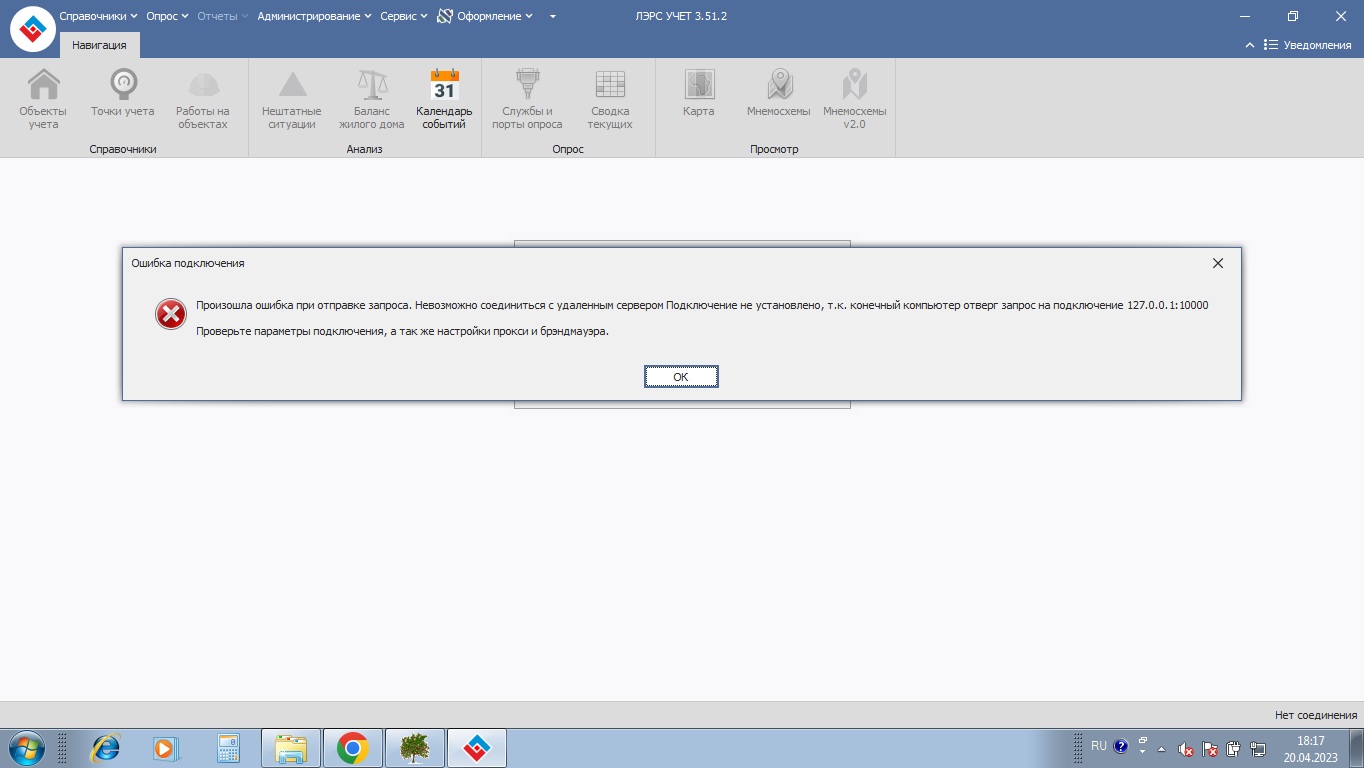Click the language bar options arrow
The height and width of the screenshot is (768, 1364).
1143,752
